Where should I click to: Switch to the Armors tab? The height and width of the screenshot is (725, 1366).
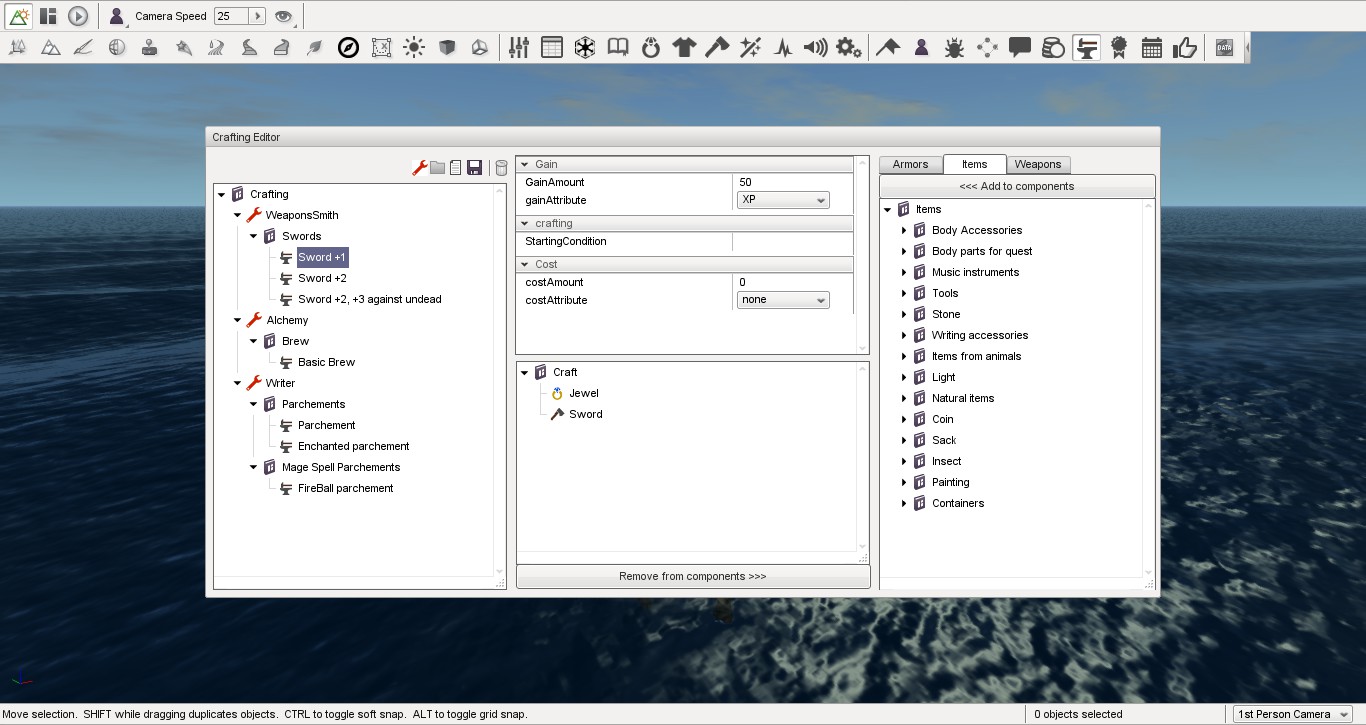coord(910,164)
